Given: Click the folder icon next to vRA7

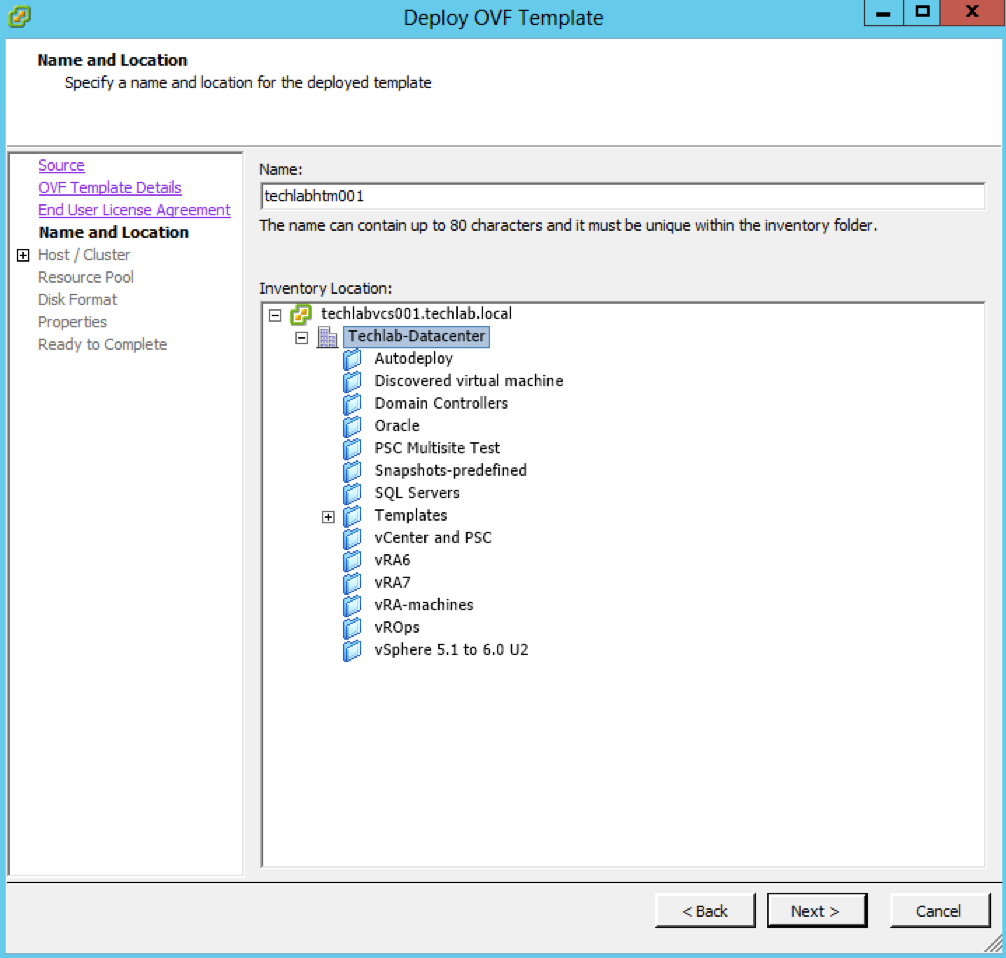Looking at the screenshot, I should click(352, 583).
